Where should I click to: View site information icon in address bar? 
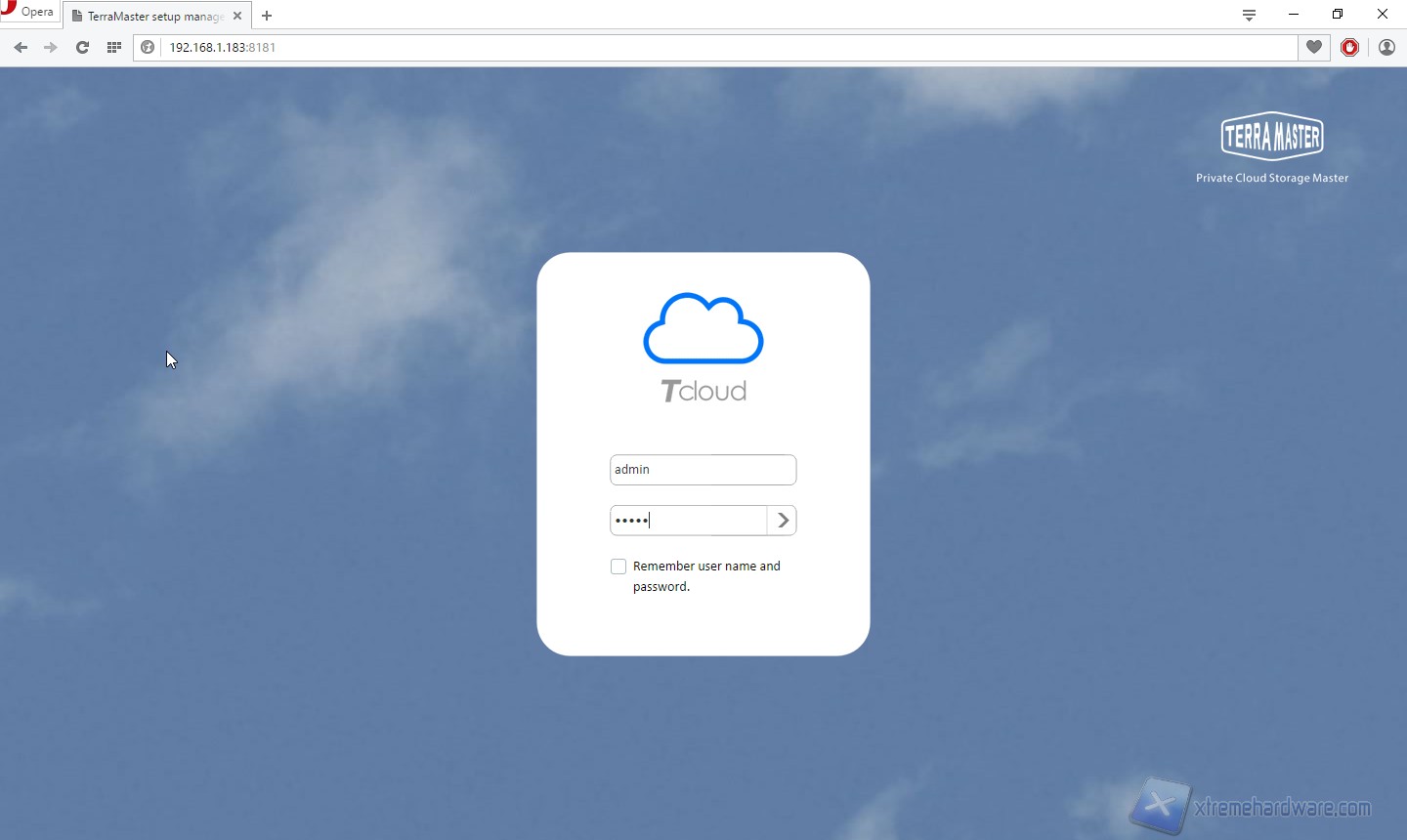[x=148, y=47]
